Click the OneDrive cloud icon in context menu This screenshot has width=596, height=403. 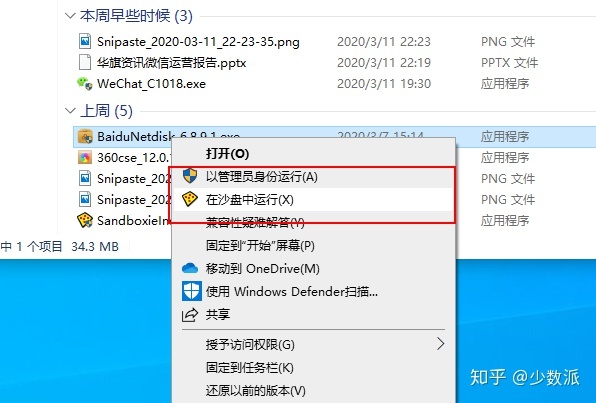(x=190, y=268)
